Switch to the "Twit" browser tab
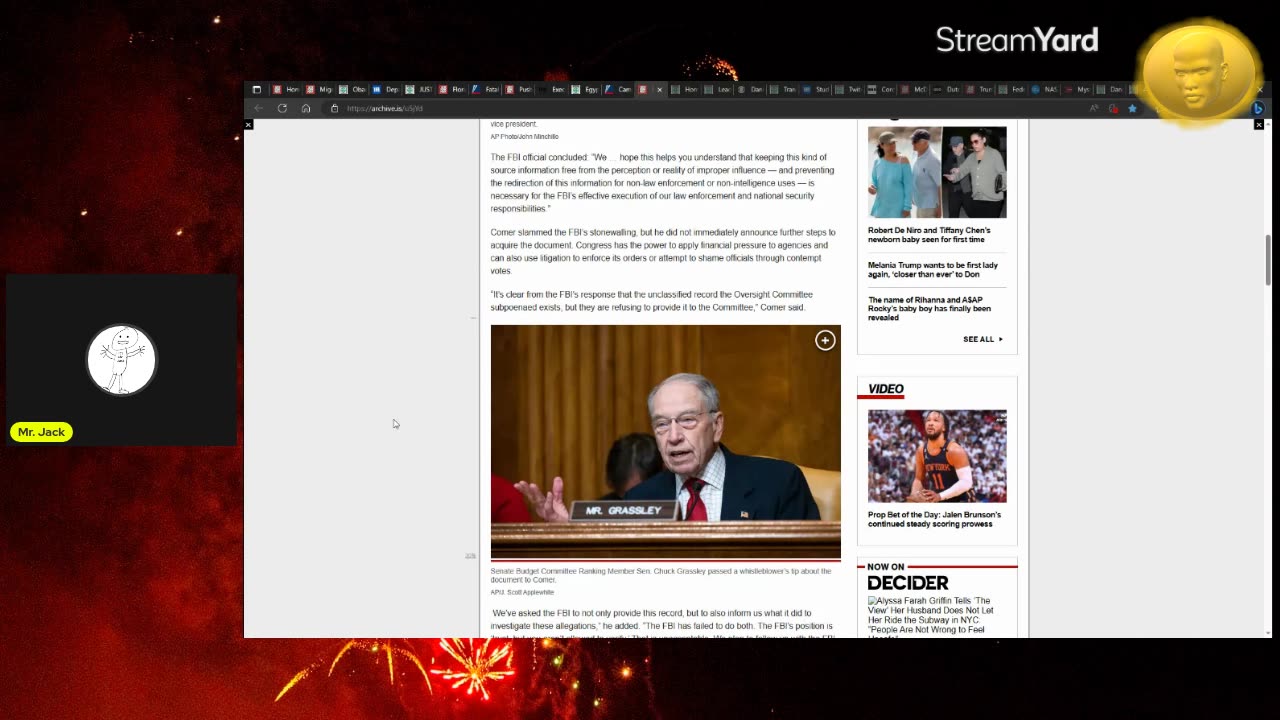This screenshot has height=720, width=1280. point(849,89)
